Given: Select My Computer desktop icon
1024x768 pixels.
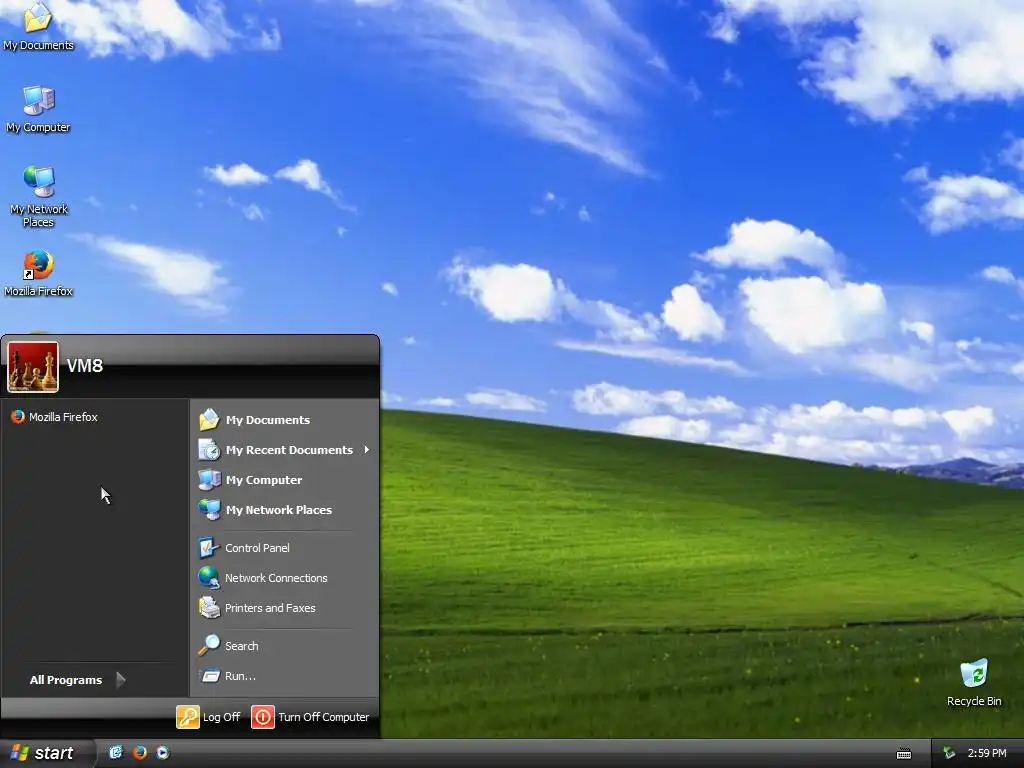Looking at the screenshot, I should pos(38,109).
